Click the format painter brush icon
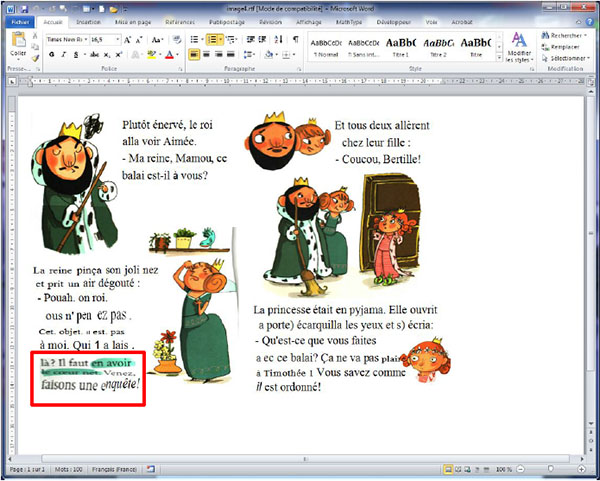600x481 pixels. point(36,58)
